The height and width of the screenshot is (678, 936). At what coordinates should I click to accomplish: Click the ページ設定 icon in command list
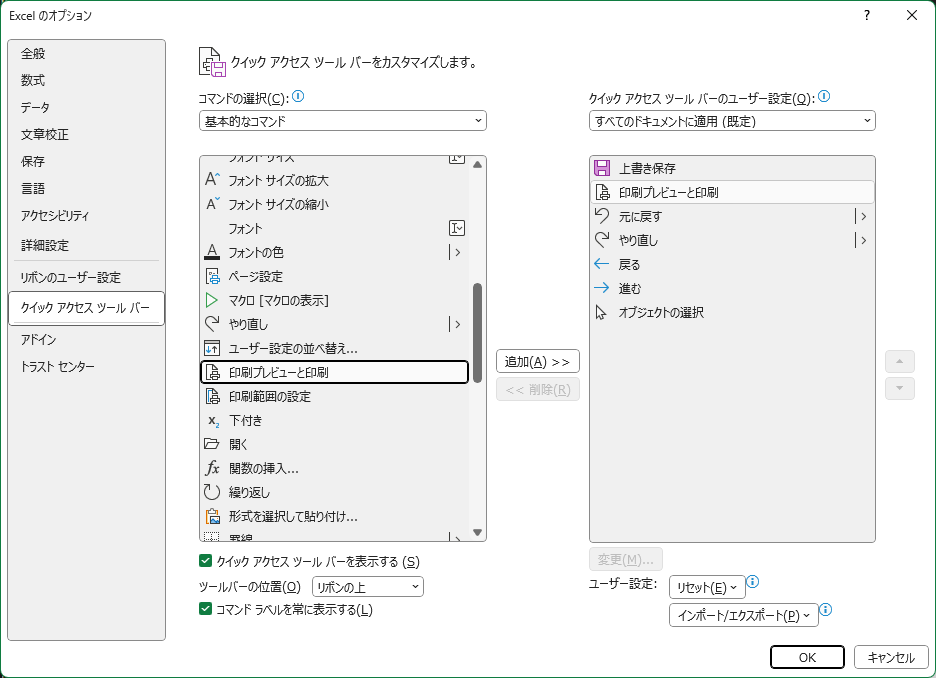[212, 276]
